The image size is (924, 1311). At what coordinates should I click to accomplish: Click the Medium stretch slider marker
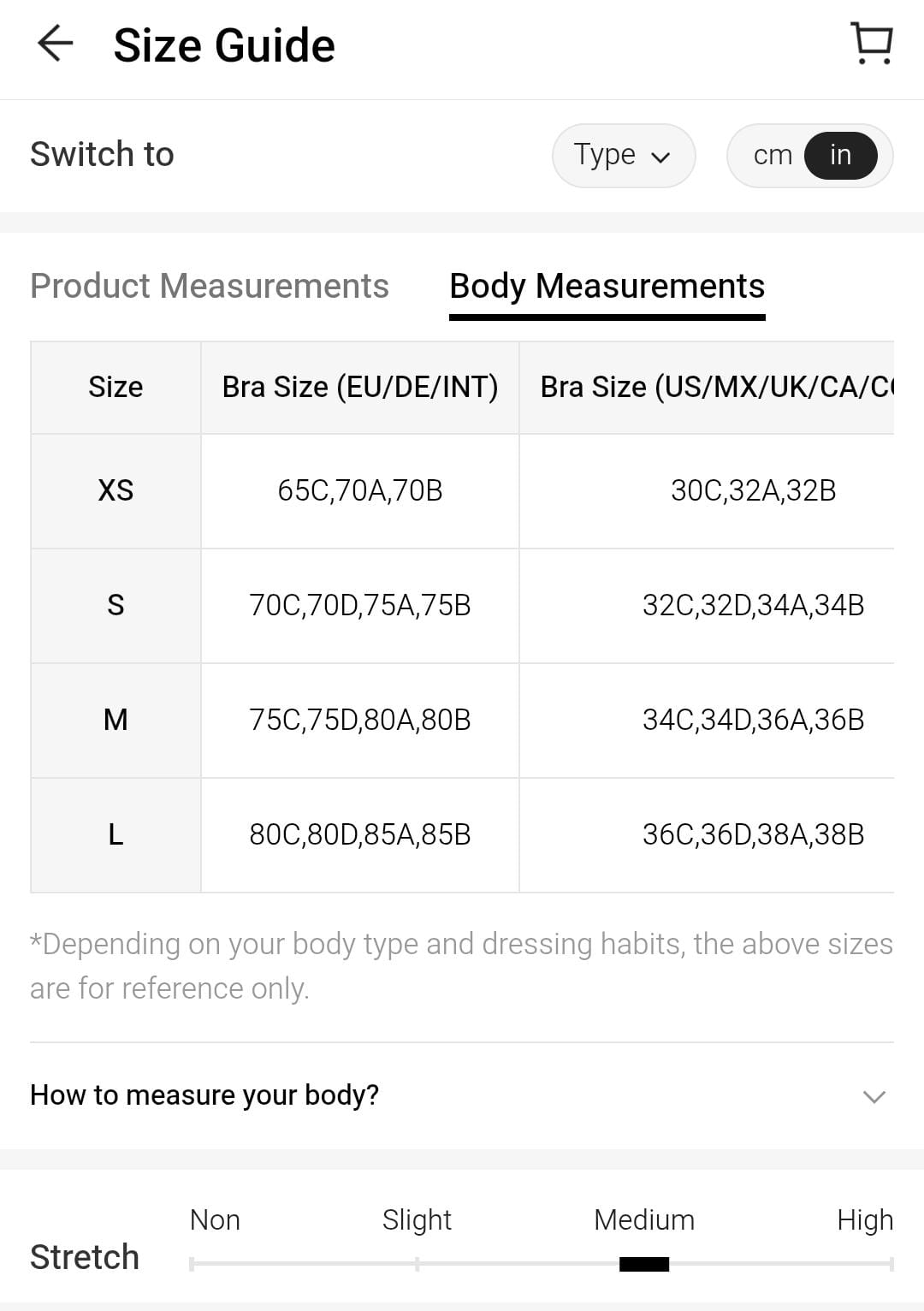coord(644,1264)
